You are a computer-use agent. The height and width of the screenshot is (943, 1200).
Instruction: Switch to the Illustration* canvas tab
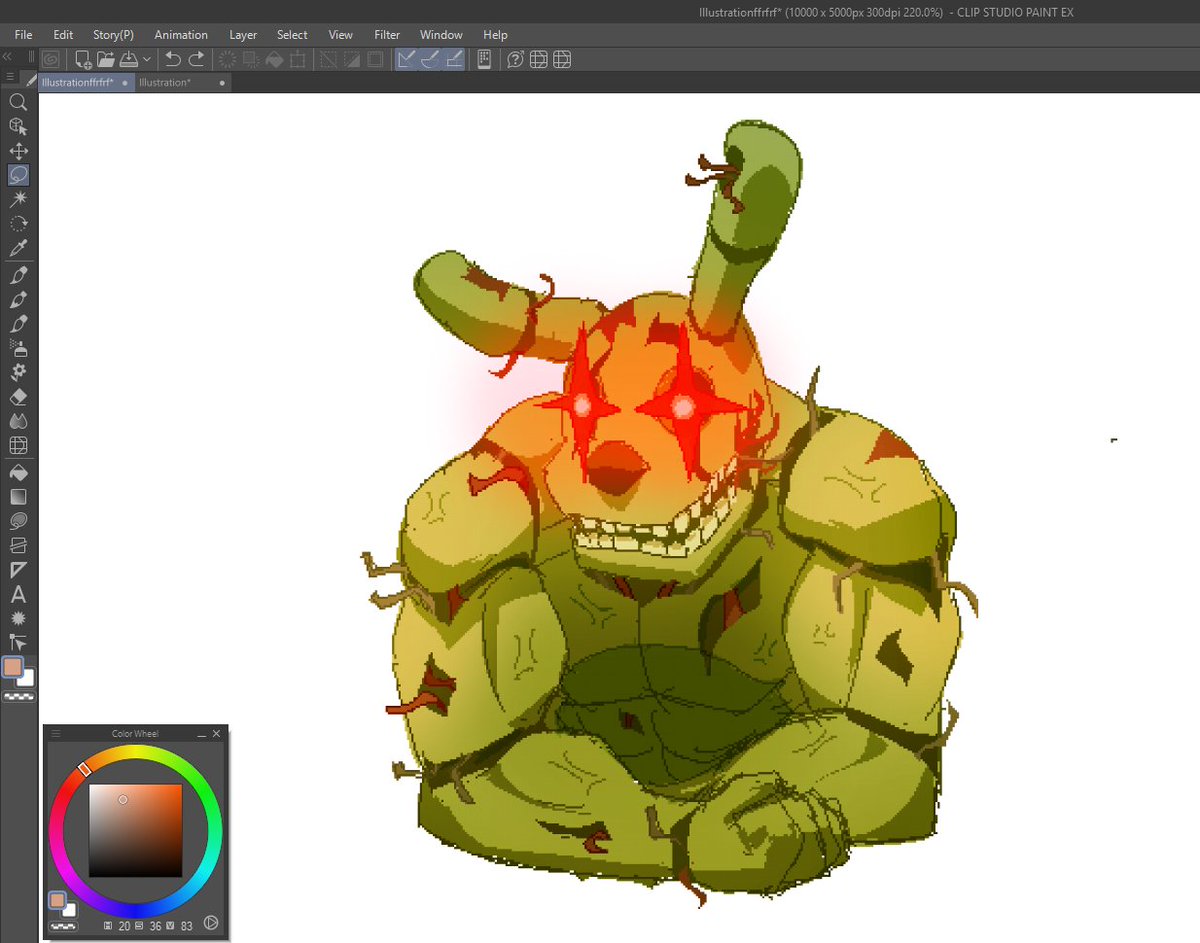[165, 82]
